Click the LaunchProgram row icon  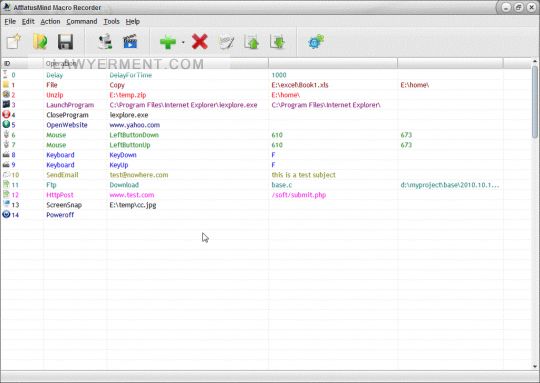click(x=6, y=104)
